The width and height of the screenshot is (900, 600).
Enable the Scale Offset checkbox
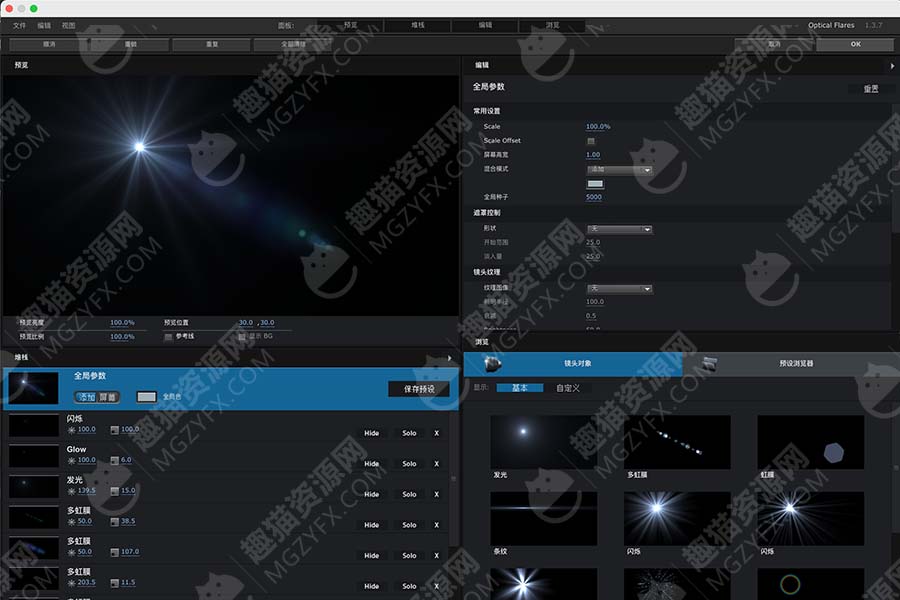591,141
